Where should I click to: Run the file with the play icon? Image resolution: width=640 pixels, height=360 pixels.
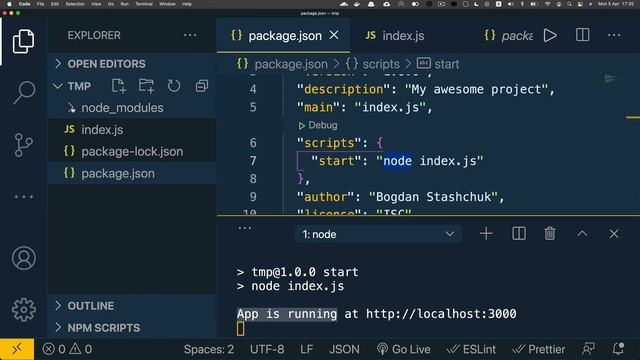(550, 36)
